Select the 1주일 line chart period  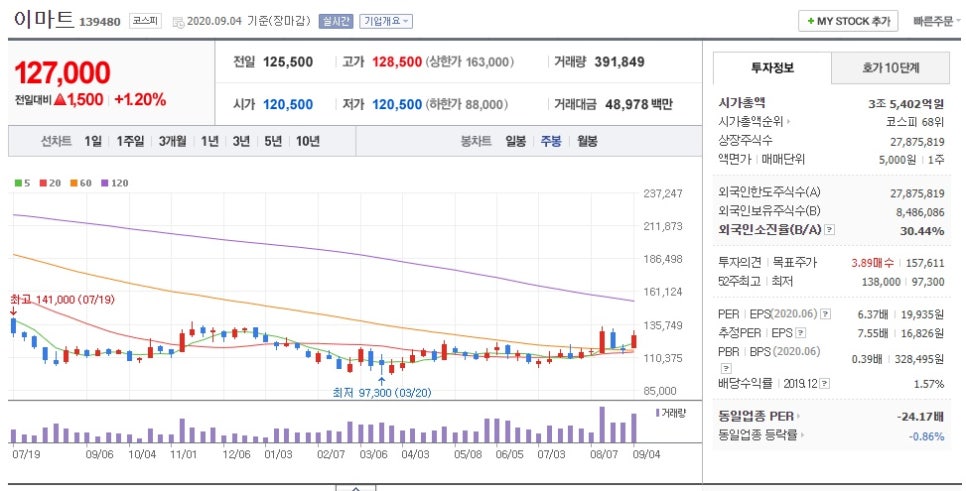[x=130, y=141]
